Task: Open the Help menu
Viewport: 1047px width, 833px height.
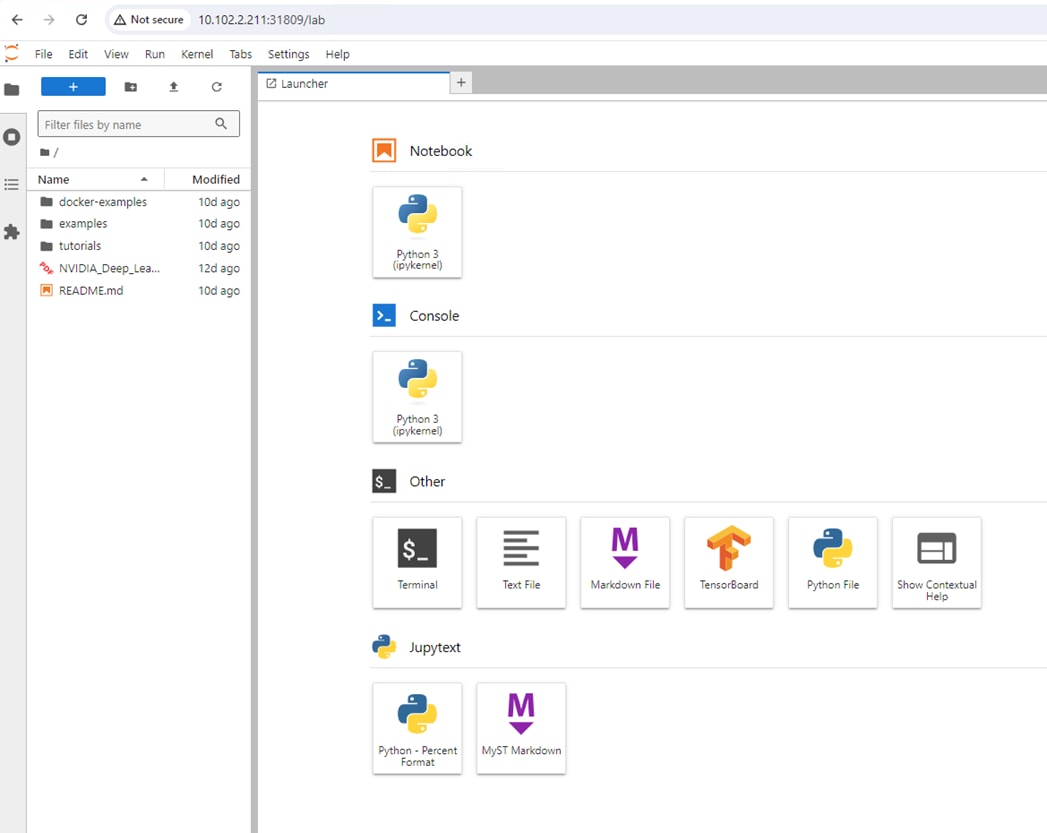Action: [337, 54]
